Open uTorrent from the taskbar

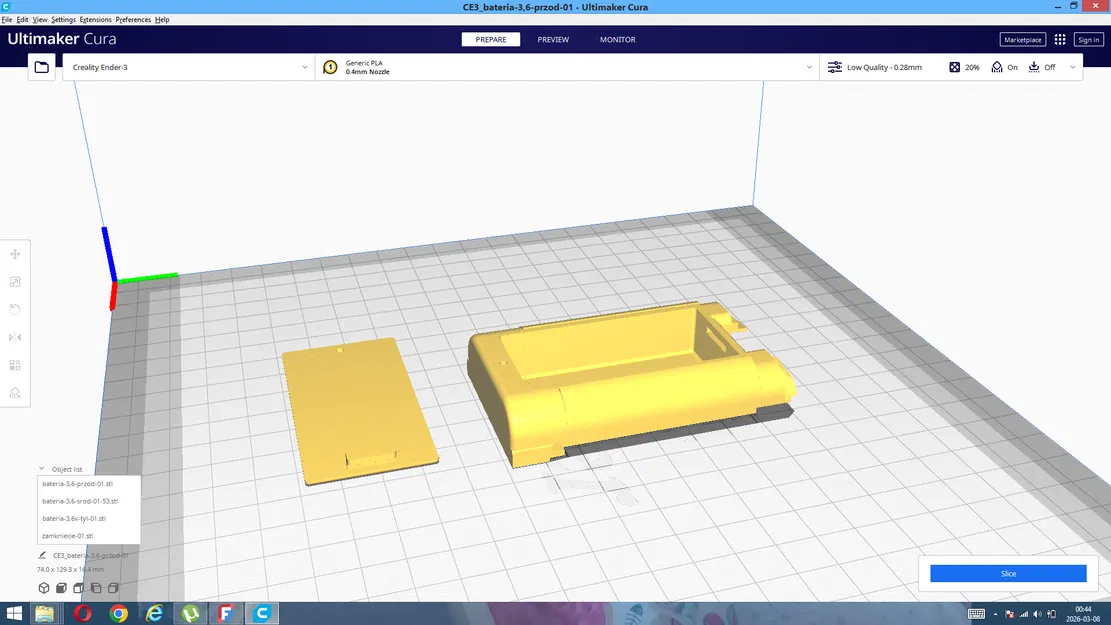[x=190, y=613]
